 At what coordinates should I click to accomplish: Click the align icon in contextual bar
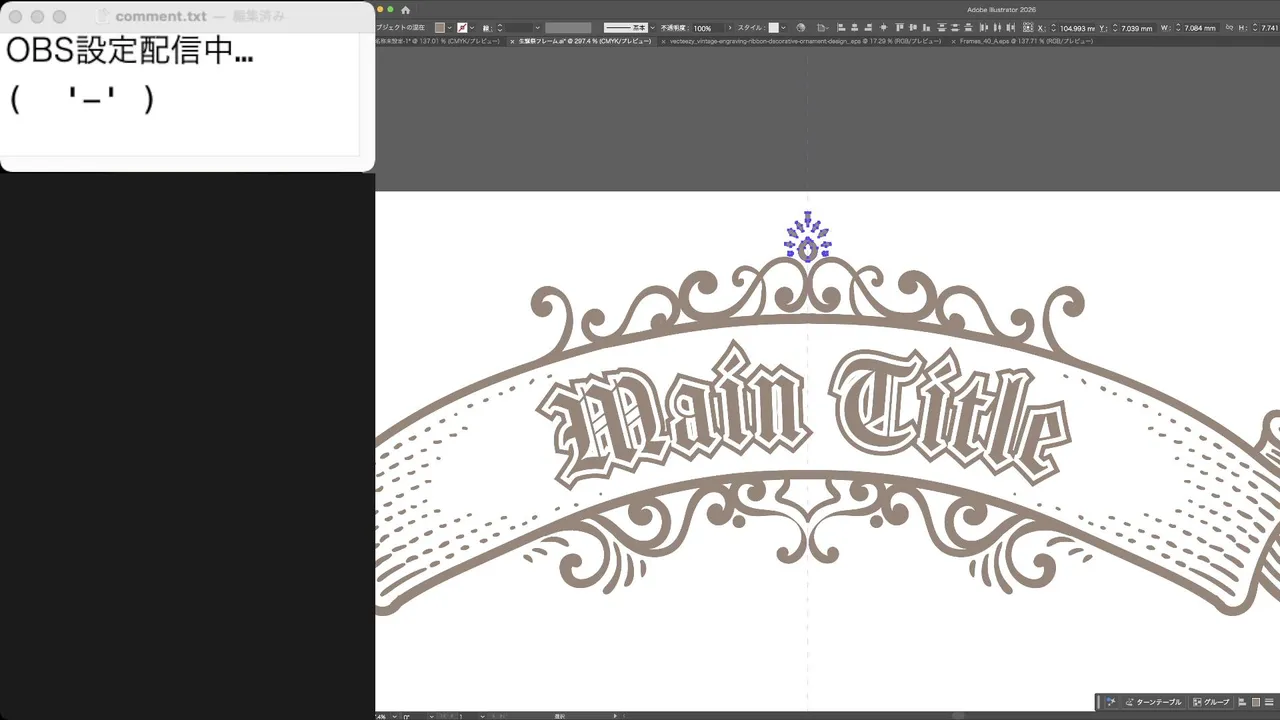point(1242,702)
